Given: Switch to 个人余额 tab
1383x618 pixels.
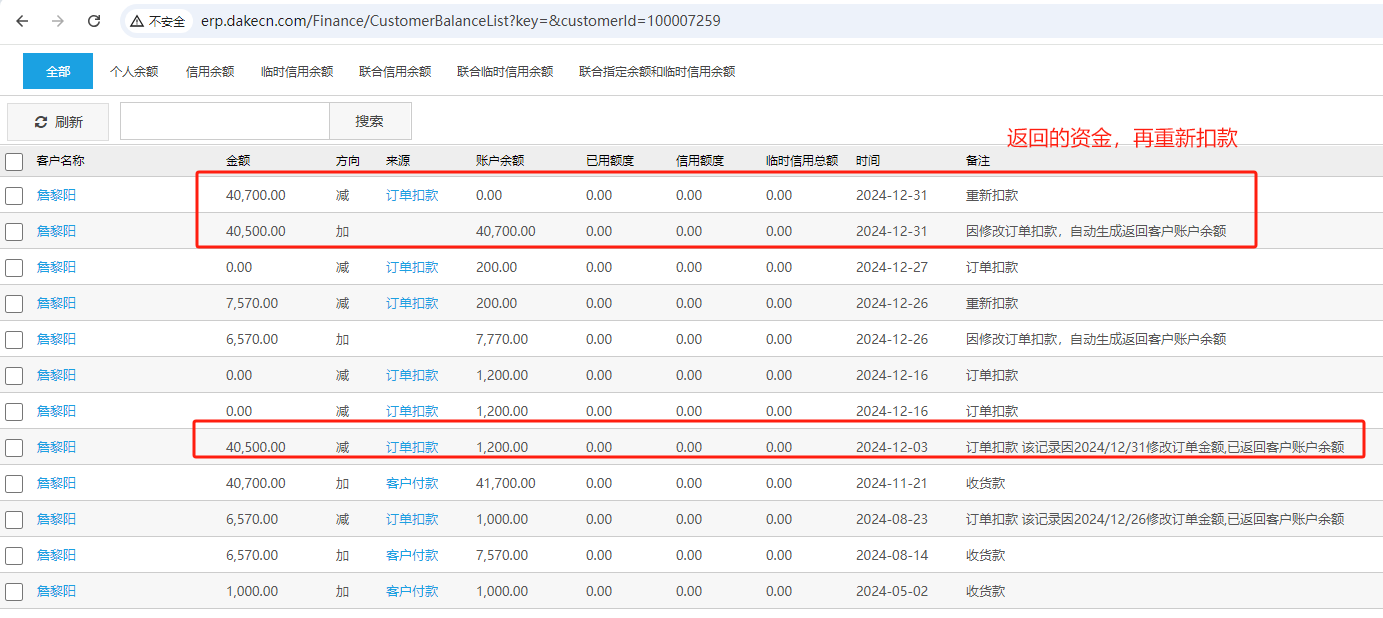Looking at the screenshot, I should (134, 72).
